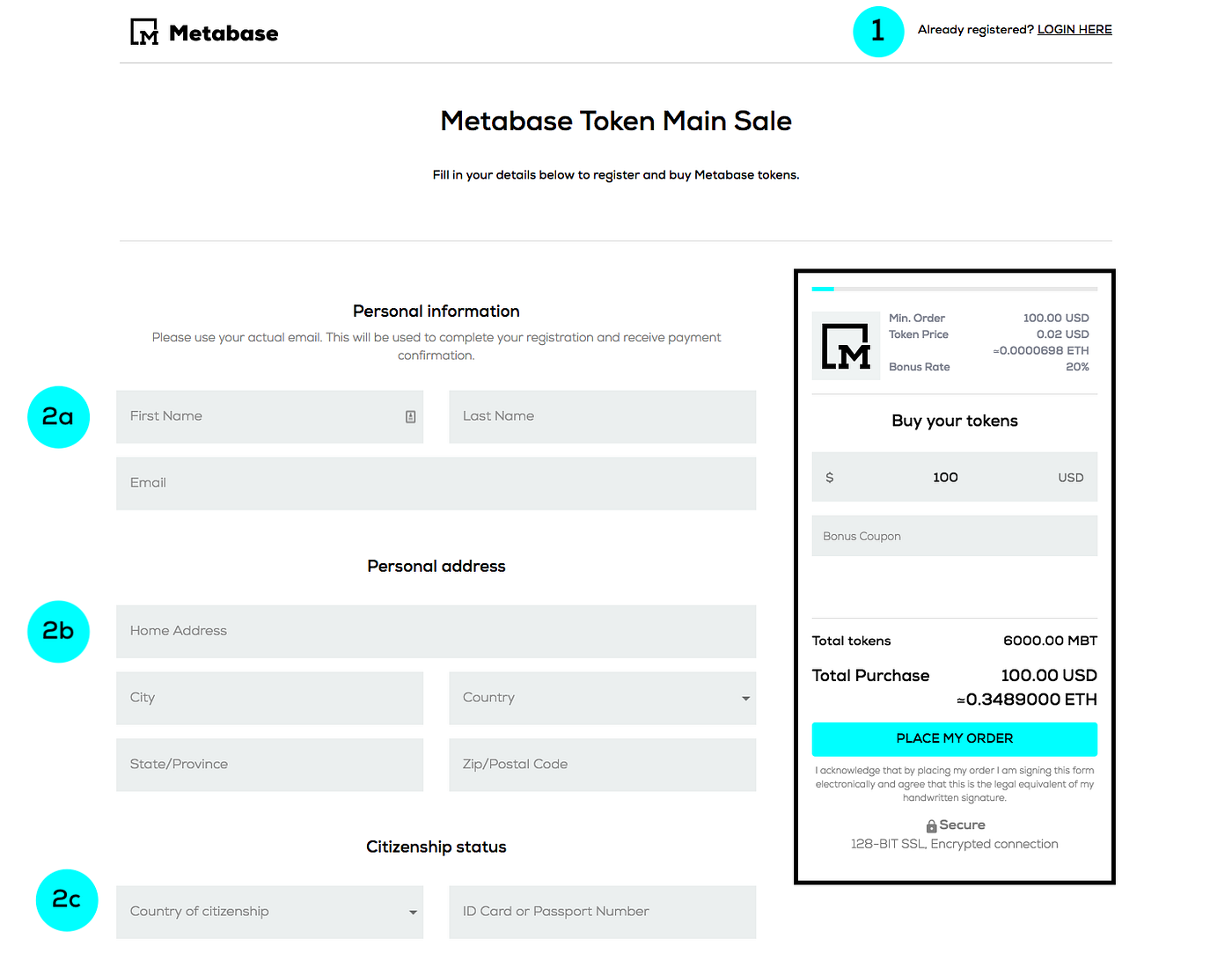Click the '128-BIT SSL, Encrypted connection' text
Viewport: 1232px width, 968px height.
coord(955,845)
